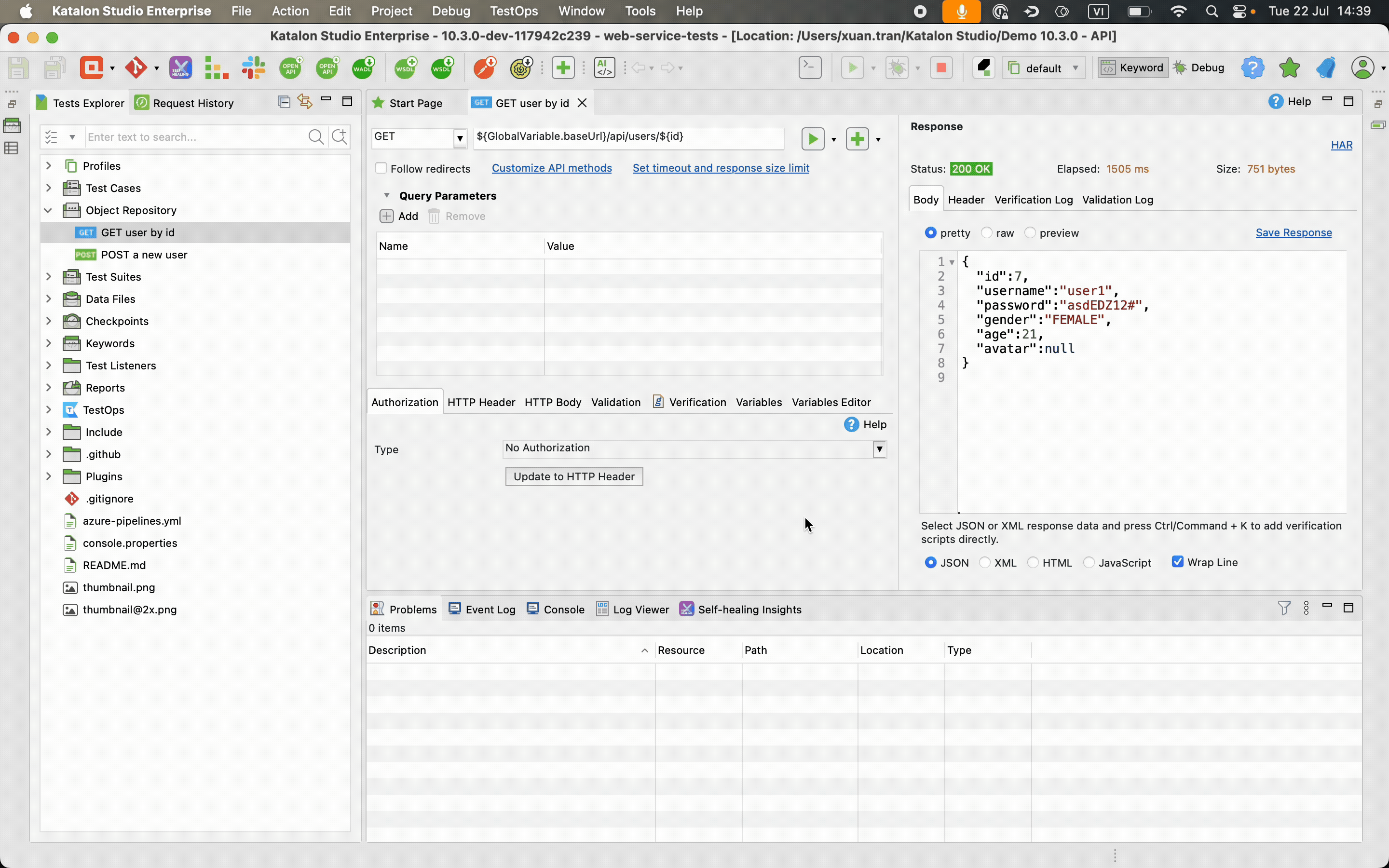Expand the Profiles tree node

coord(48,166)
